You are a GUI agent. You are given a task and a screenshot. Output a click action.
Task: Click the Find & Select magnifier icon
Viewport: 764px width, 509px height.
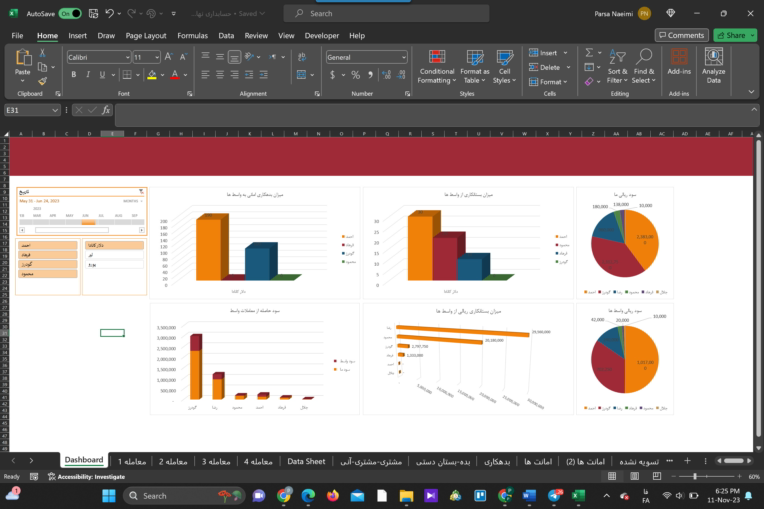[x=643, y=58]
